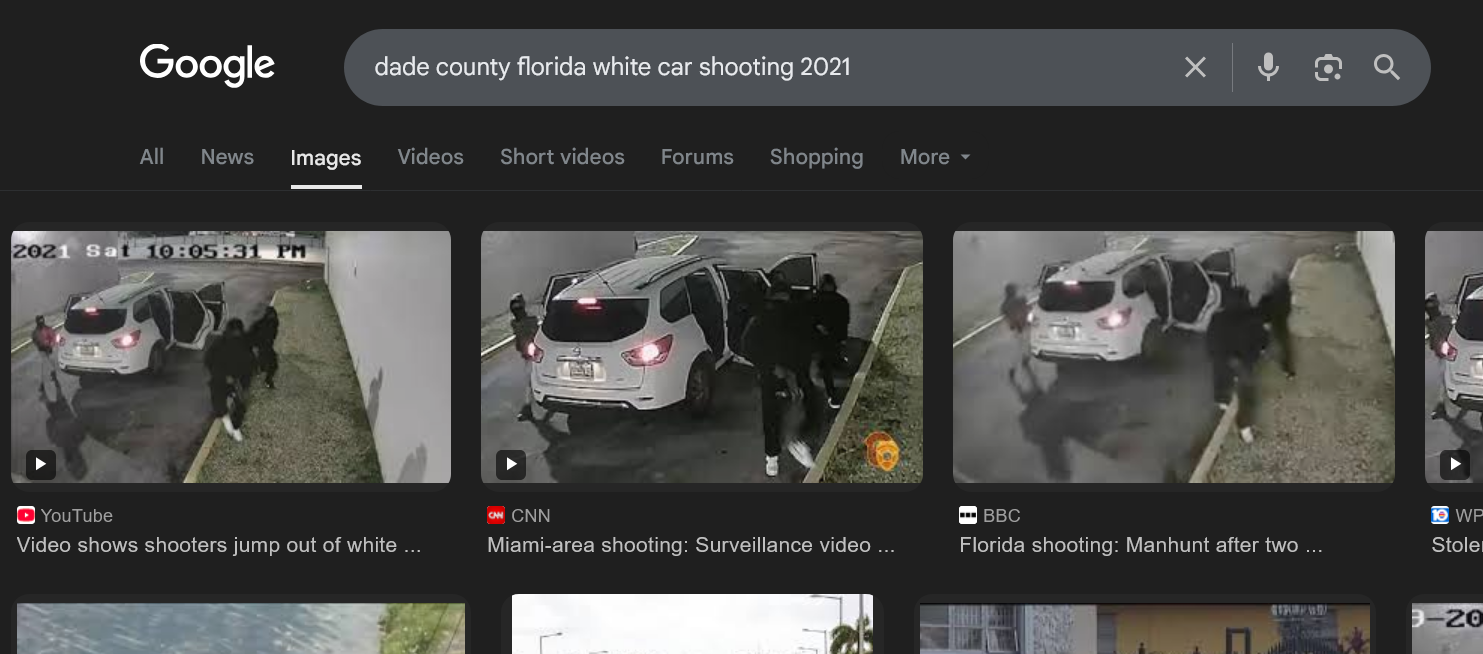1483x654 pixels.
Task: Click the CNN source label
Action: [x=531, y=516]
